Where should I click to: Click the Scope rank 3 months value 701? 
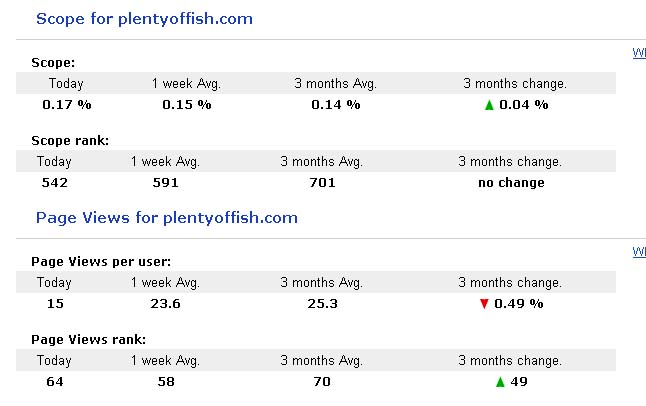tap(322, 182)
